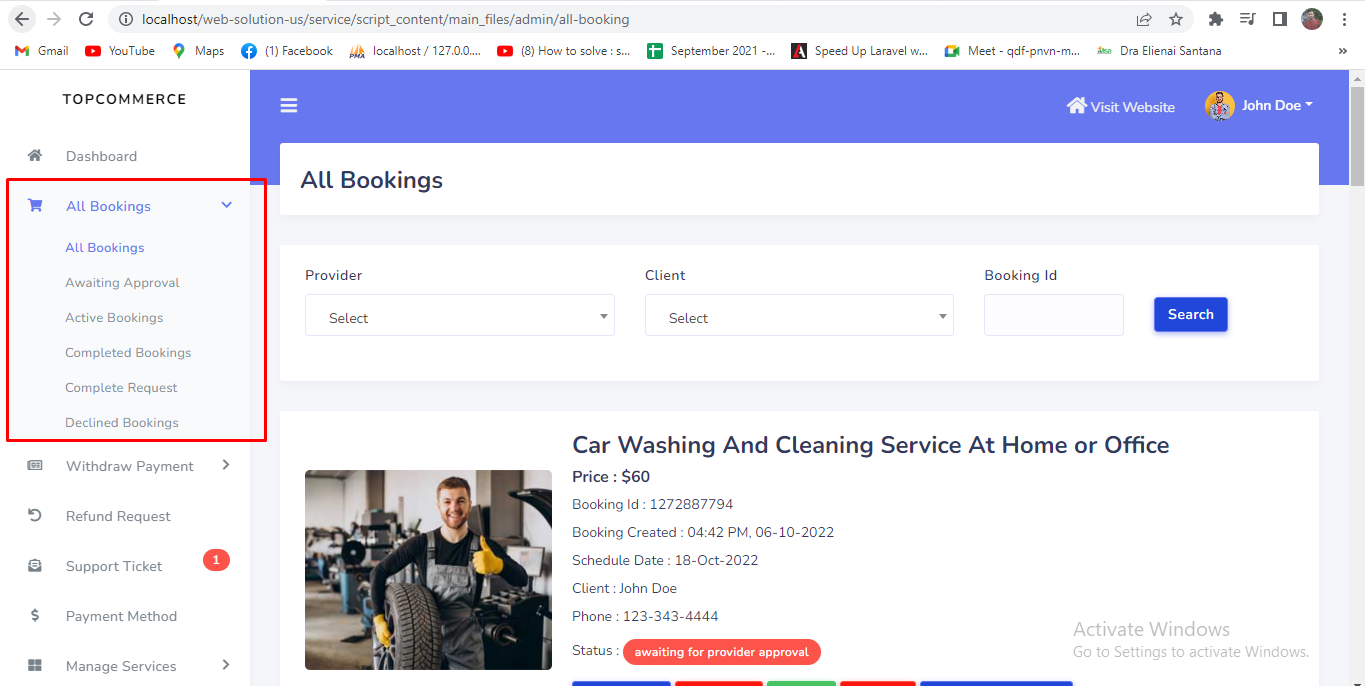Viewport: 1365px width, 686px height.
Task: Click the Refund Request undo icon
Action: 35,516
